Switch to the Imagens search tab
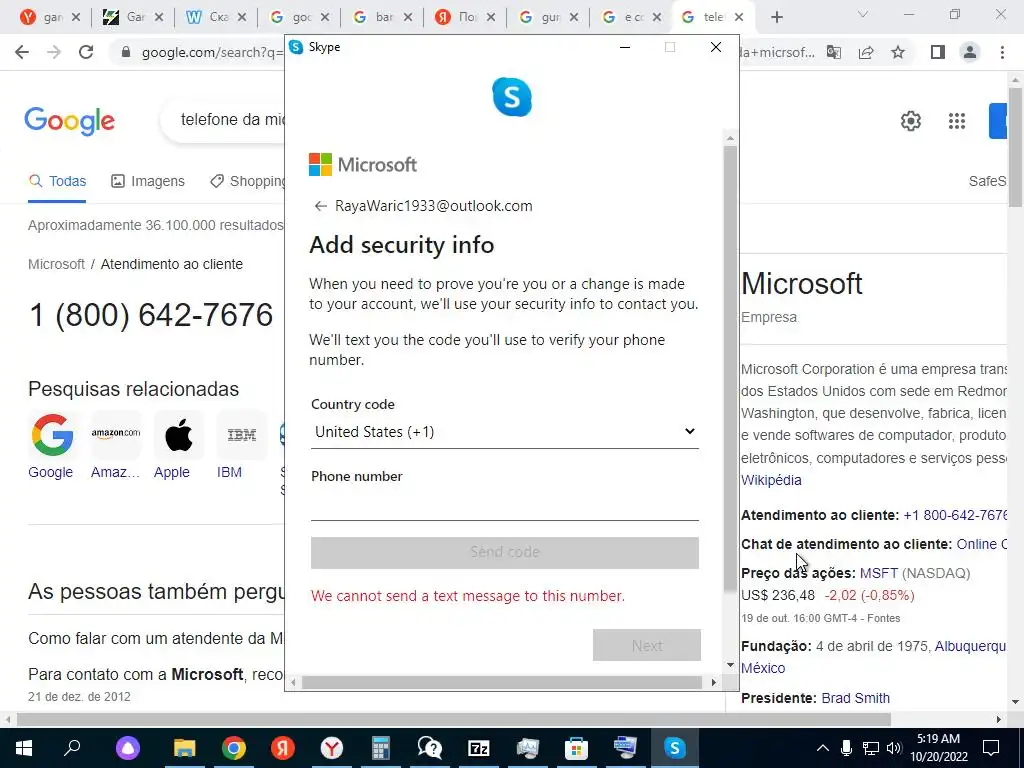Screen dimensions: 1024x768 pyautogui.click(x=148, y=182)
